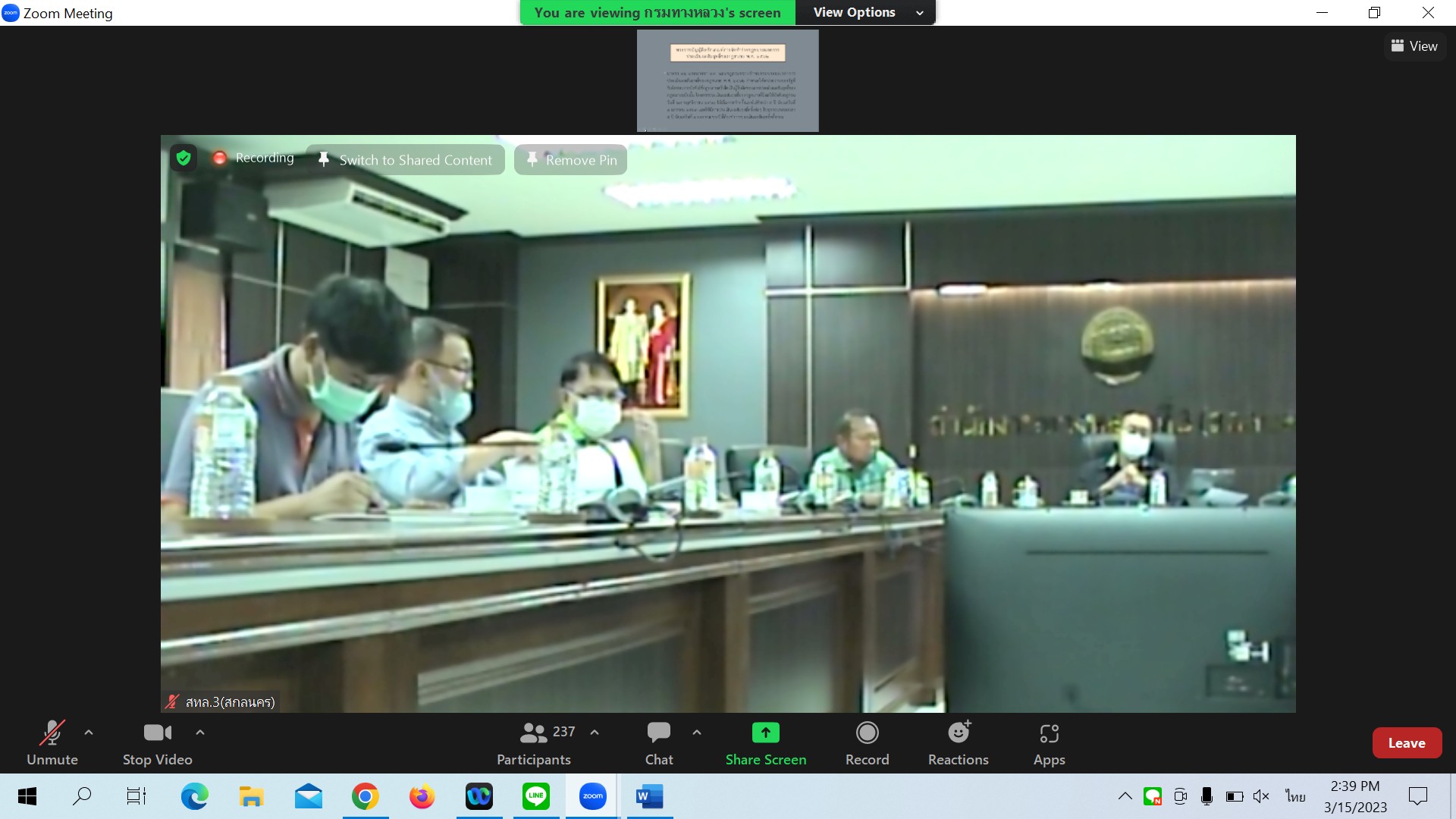
Task: Remove Pin from pinned video
Action: 570,160
